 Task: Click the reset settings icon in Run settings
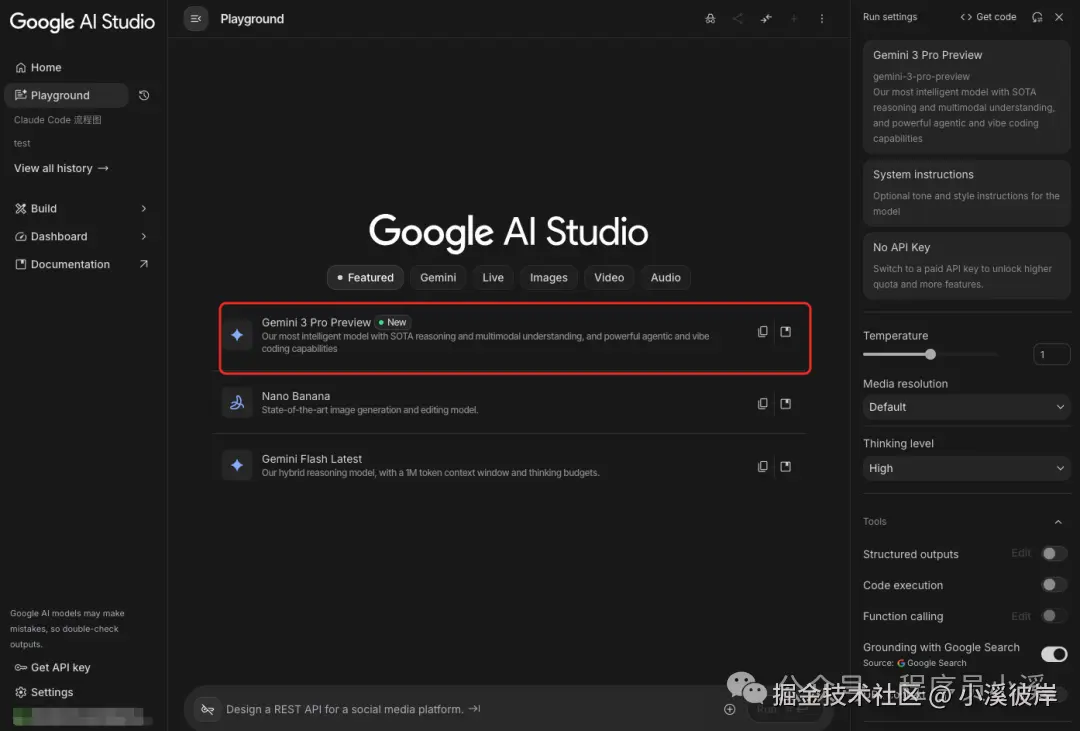coord(1037,17)
